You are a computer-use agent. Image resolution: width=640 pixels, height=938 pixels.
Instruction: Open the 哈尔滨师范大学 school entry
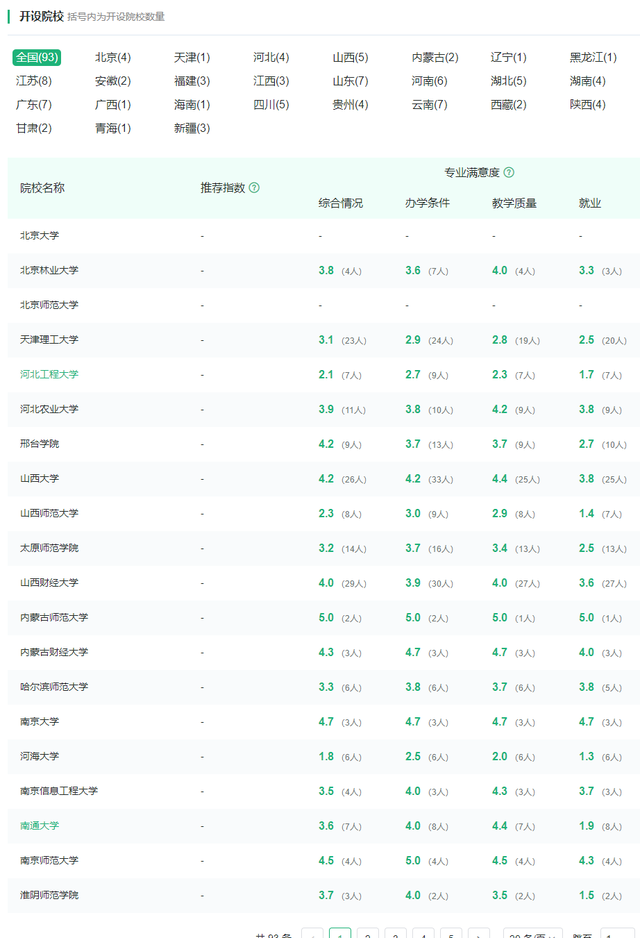pos(54,687)
